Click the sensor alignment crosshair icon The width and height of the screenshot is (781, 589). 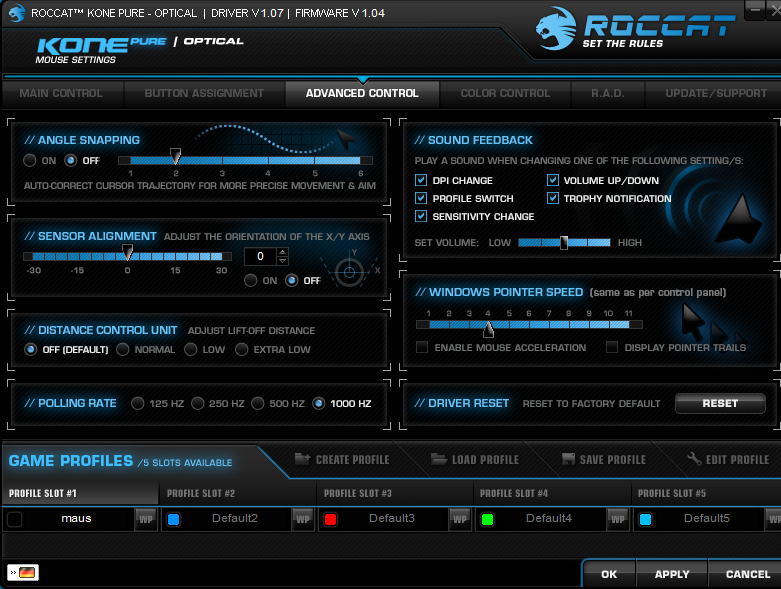(349, 272)
